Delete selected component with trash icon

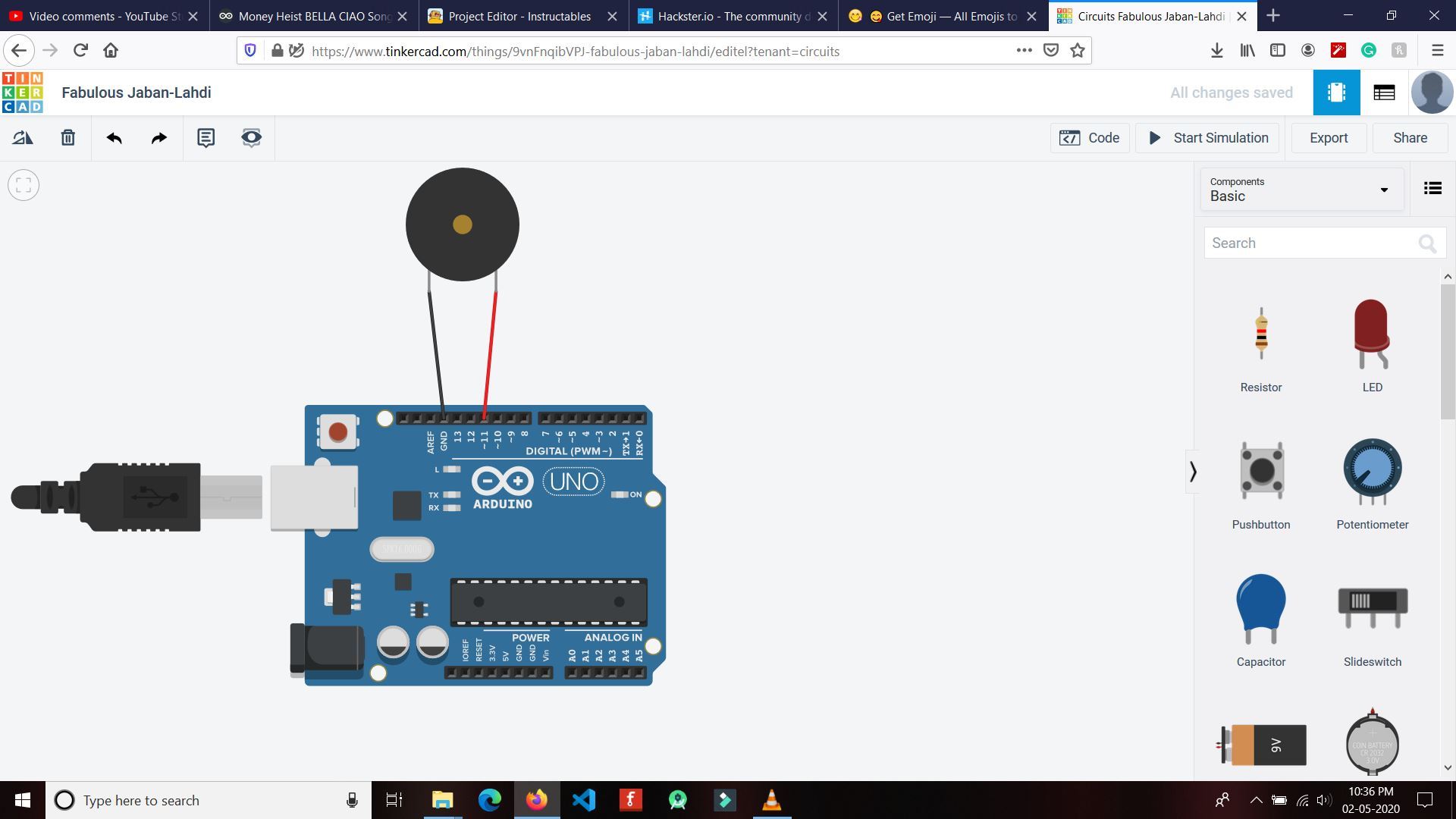tap(68, 137)
